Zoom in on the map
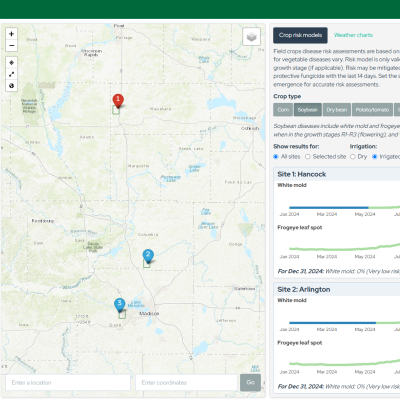The height and width of the screenshot is (400, 400). coord(11,34)
